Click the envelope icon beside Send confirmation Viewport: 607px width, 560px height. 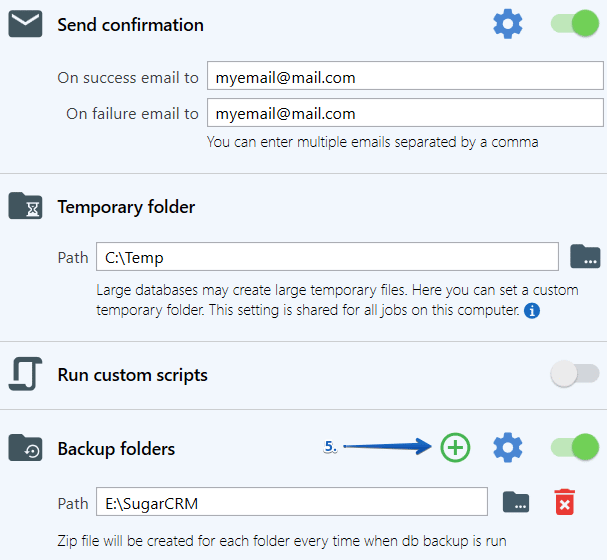(25, 24)
